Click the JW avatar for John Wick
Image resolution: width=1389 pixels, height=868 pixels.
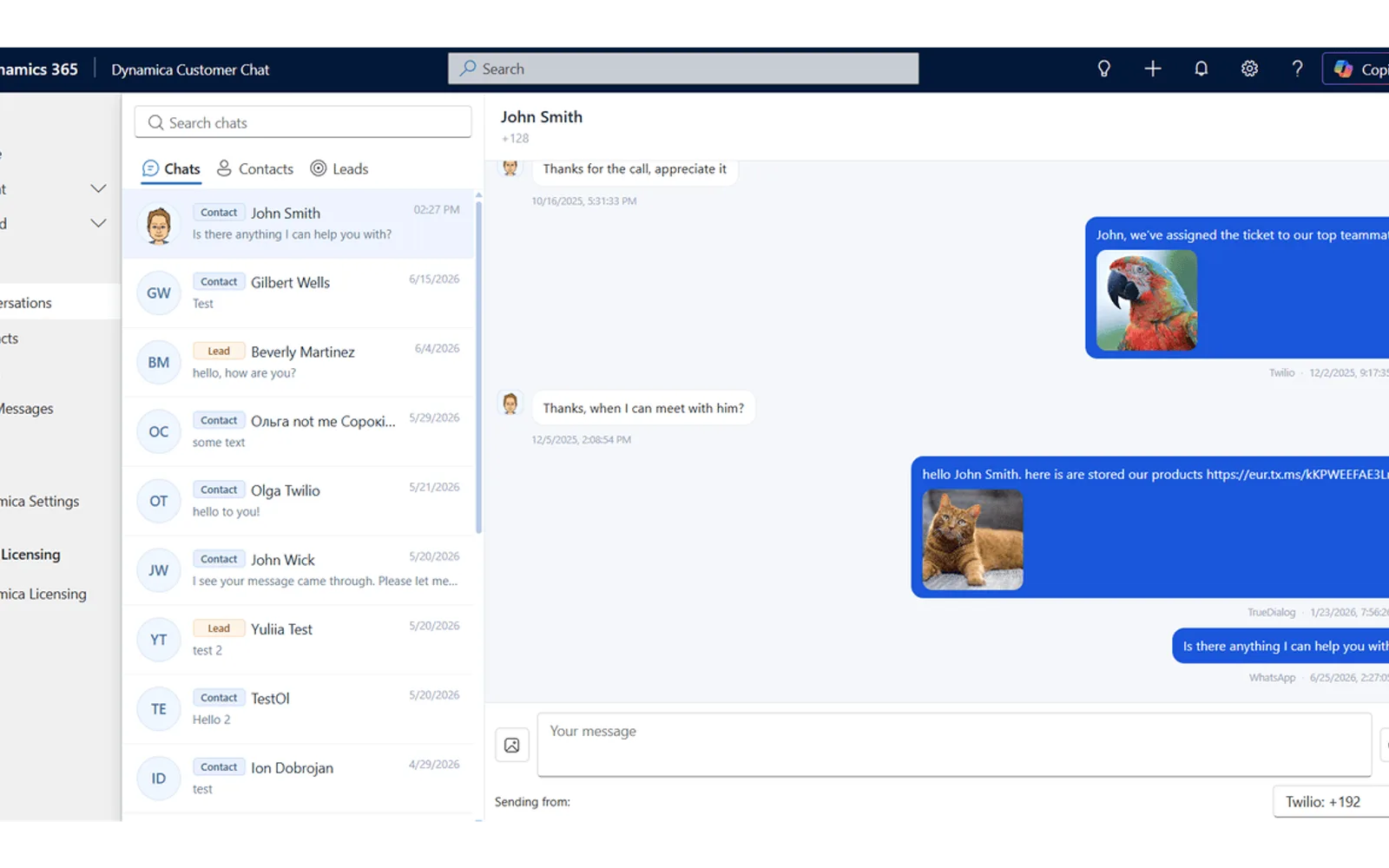point(158,571)
